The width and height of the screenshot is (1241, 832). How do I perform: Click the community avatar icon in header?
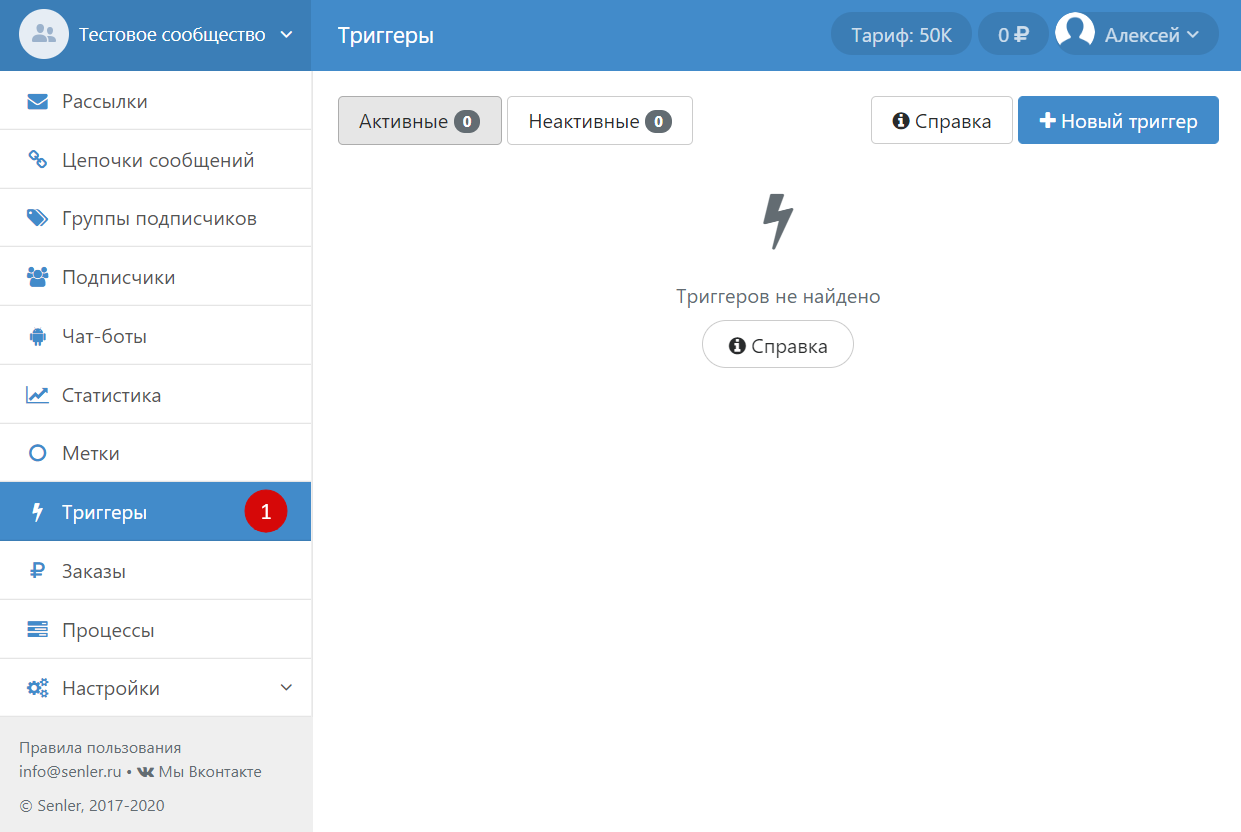coord(44,35)
